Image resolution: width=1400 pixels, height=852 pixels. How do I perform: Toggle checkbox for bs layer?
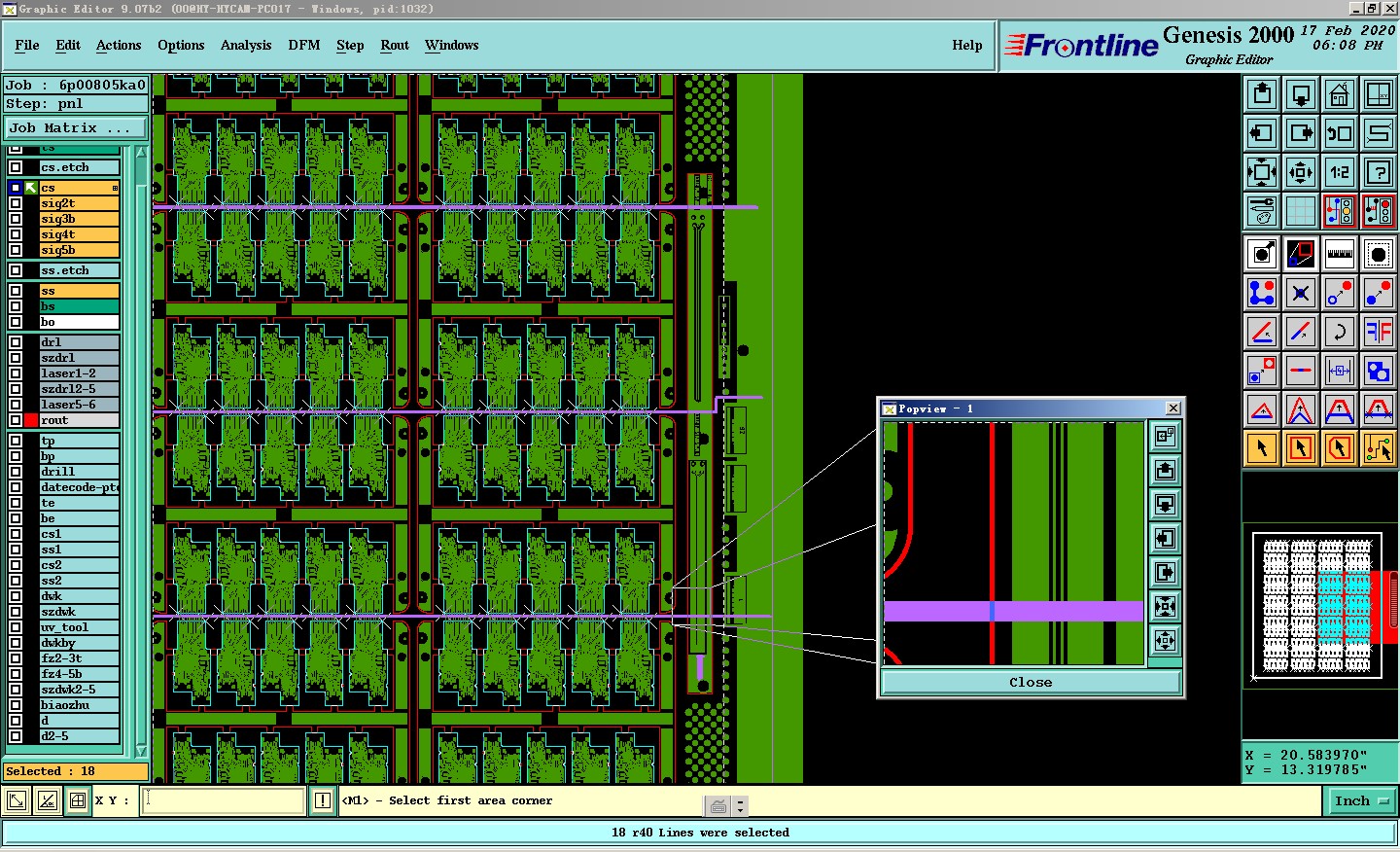pyautogui.click(x=16, y=306)
